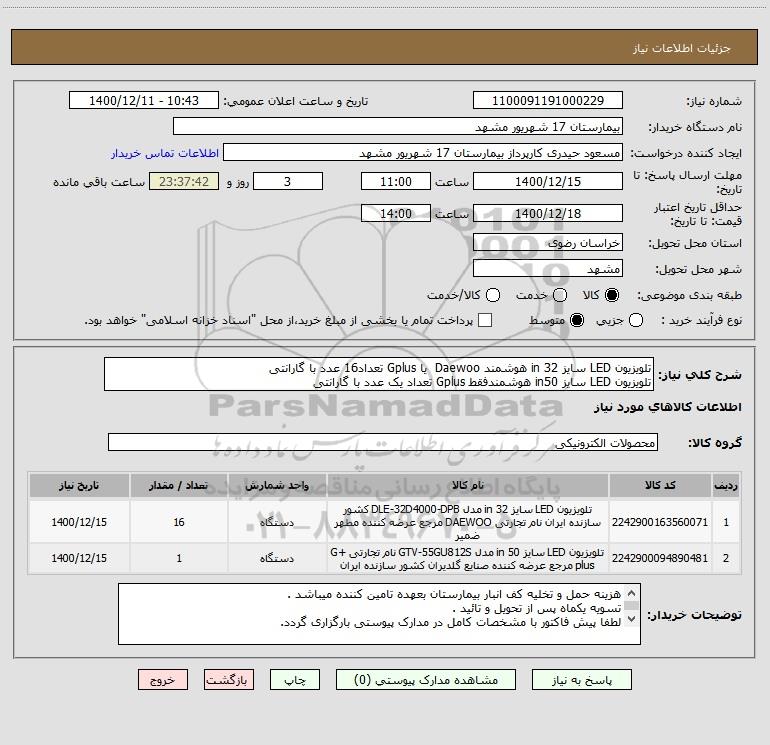Image resolution: width=770 pixels, height=745 pixels.
Task: Click the DAEWOO DLE-32D4000-DPB product name cell
Action: tap(468, 522)
